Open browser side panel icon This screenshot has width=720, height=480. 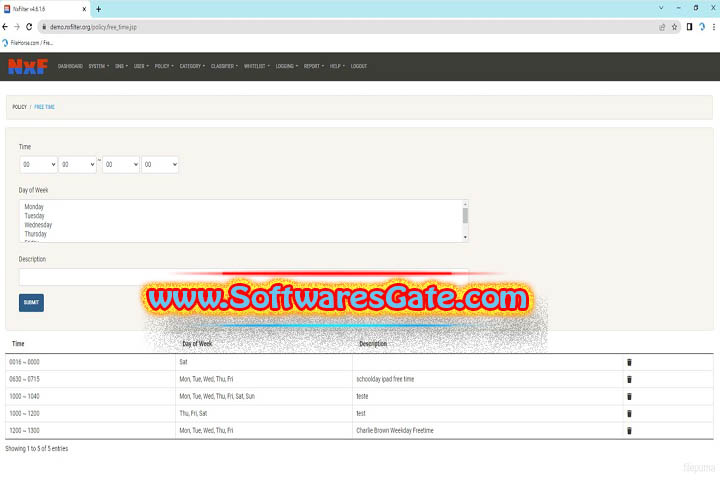click(x=689, y=27)
